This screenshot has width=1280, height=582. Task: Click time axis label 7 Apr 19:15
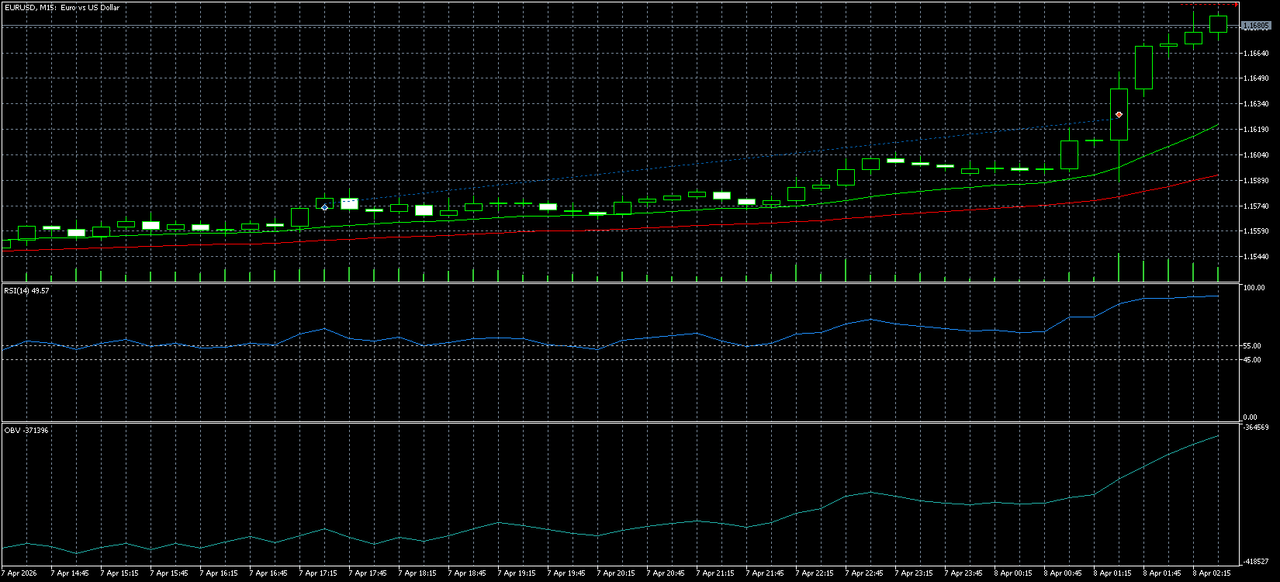pos(519,574)
